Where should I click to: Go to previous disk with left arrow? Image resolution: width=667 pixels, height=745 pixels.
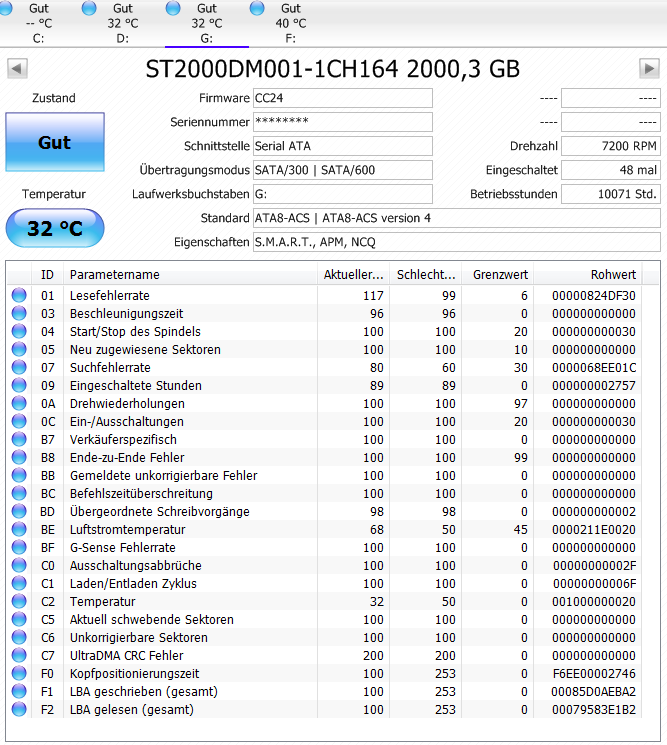coord(17,69)
